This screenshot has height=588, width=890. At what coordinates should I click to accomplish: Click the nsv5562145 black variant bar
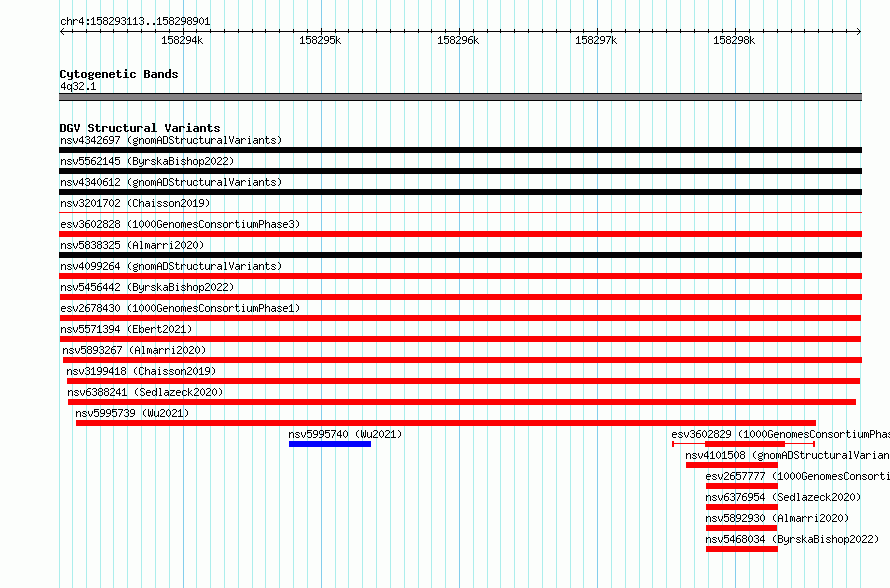460,171
